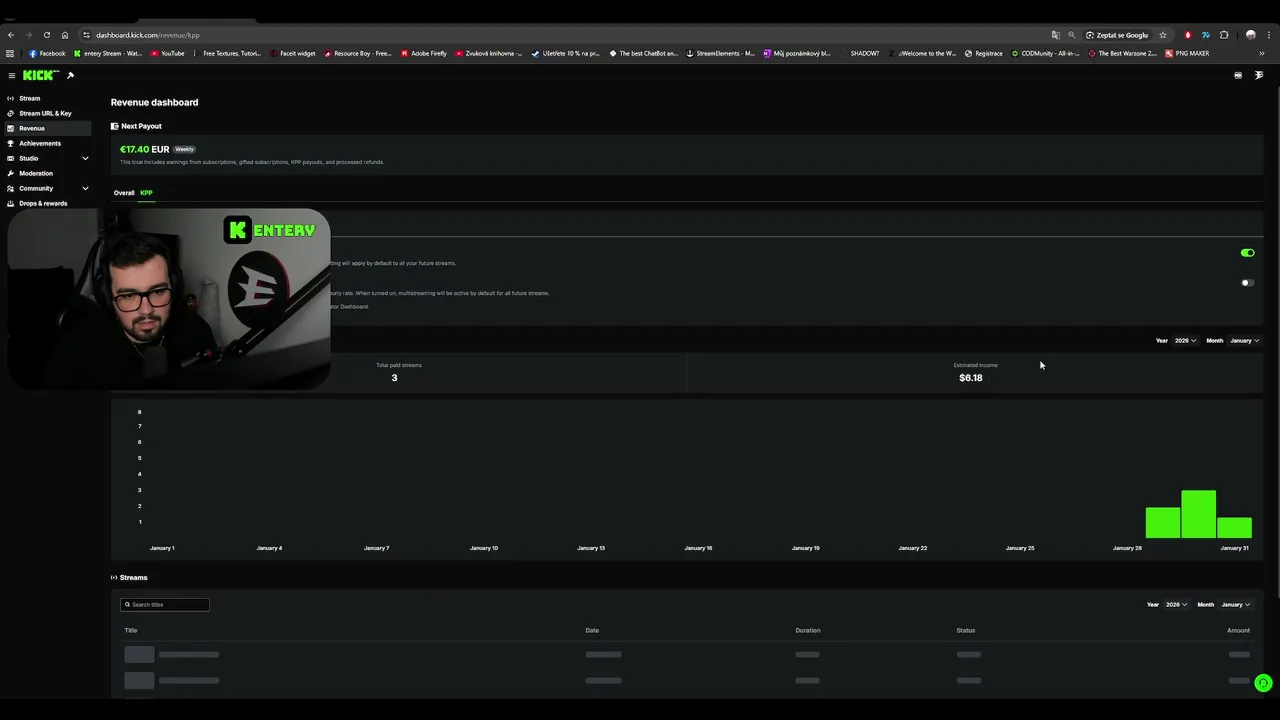
Task: Open the apps grid in bookmarks bar
Action: [10, 53]
